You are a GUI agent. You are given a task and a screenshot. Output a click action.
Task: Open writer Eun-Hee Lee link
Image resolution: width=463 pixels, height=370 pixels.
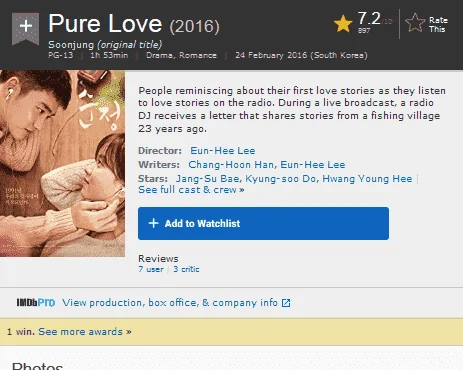313,165
